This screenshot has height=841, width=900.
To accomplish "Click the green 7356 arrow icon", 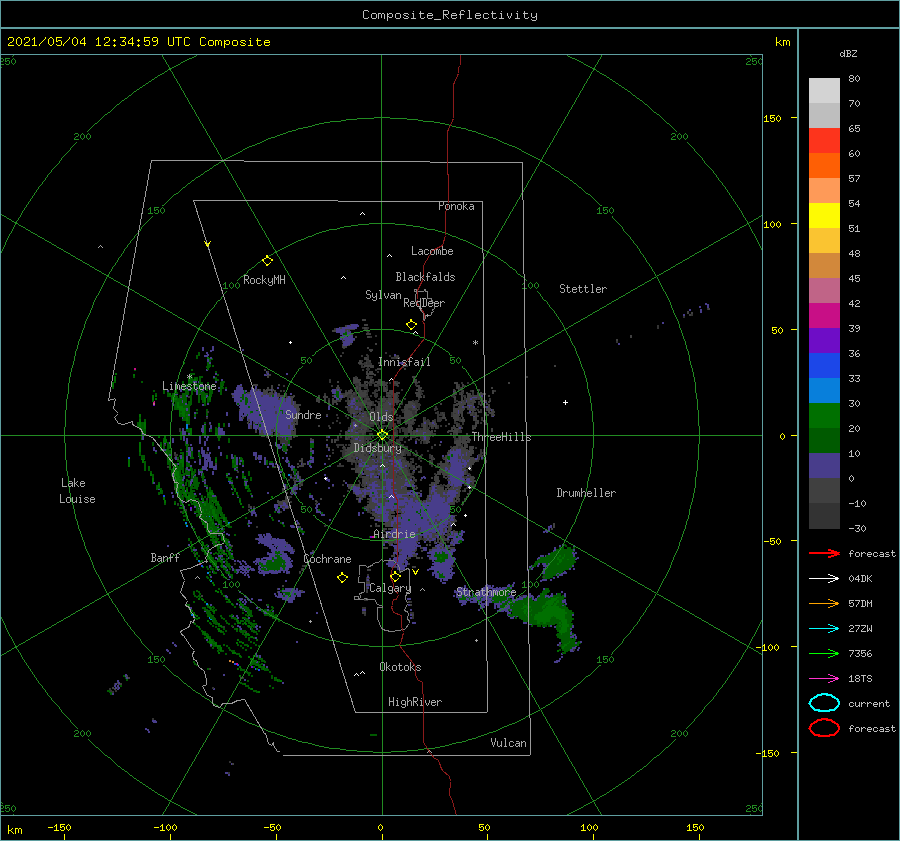I will point(824,653).
